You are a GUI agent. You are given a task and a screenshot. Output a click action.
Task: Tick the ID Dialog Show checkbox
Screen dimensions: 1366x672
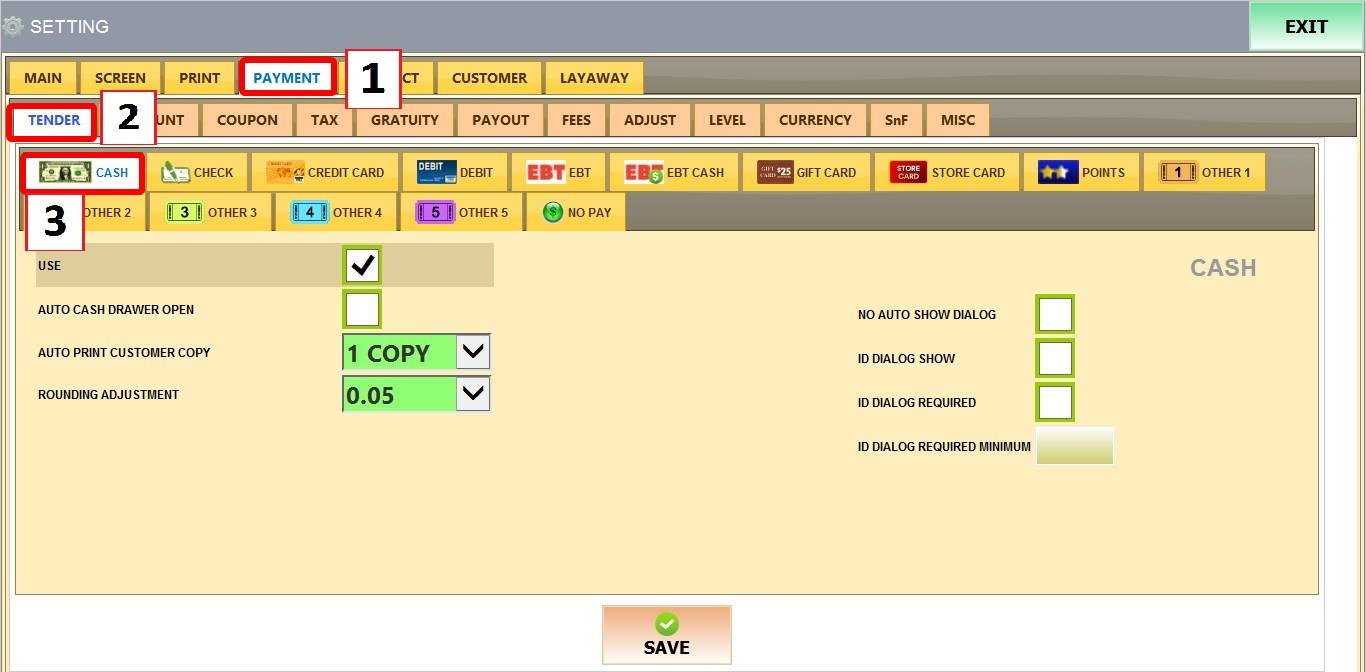coord(1055,358)
